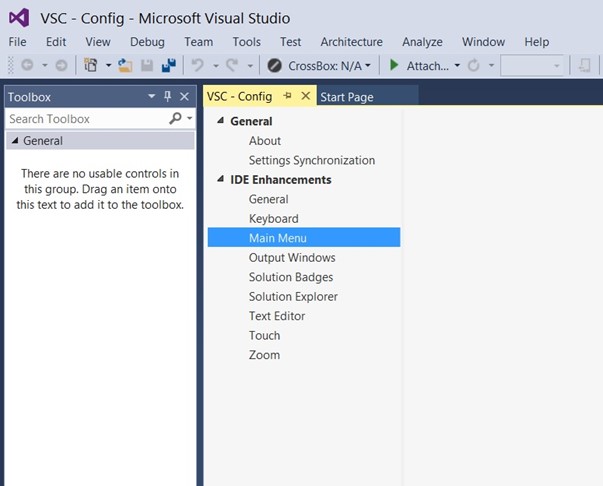This screenshot has width=603, height=486.
Task: Click the Redo toolbar icon
Action: coord(232,65)
